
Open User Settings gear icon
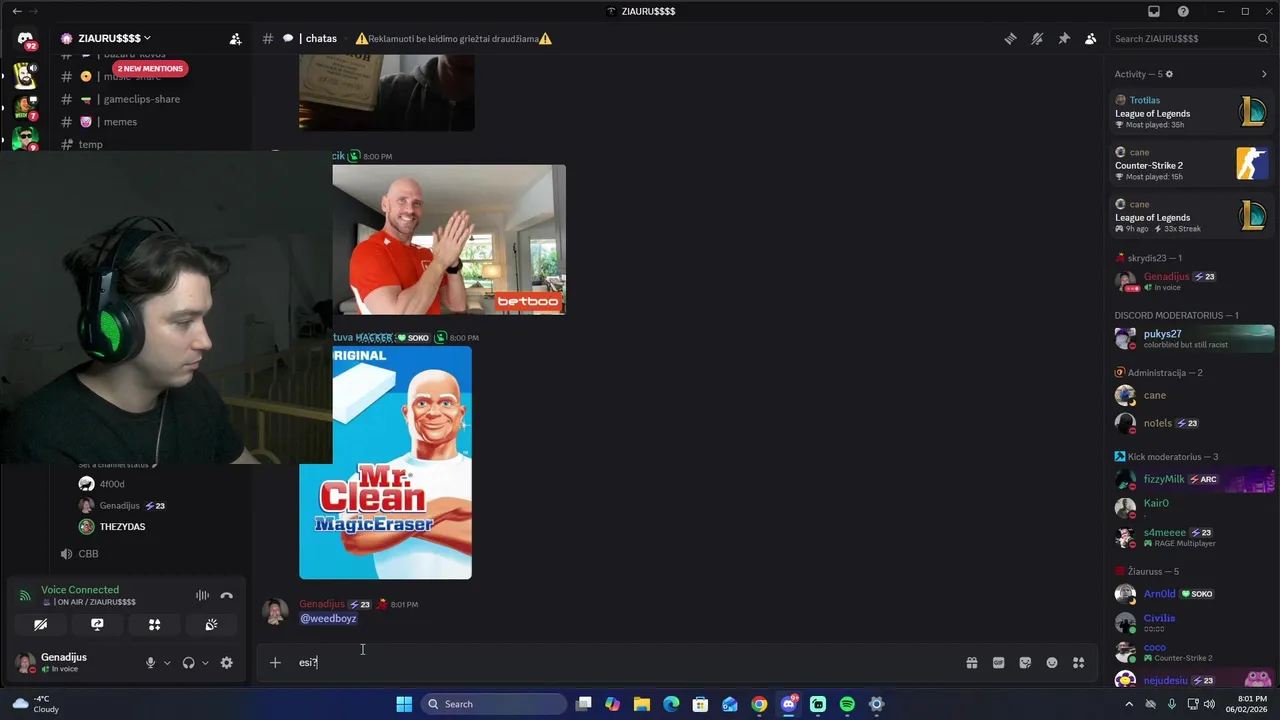coord(227,663)
